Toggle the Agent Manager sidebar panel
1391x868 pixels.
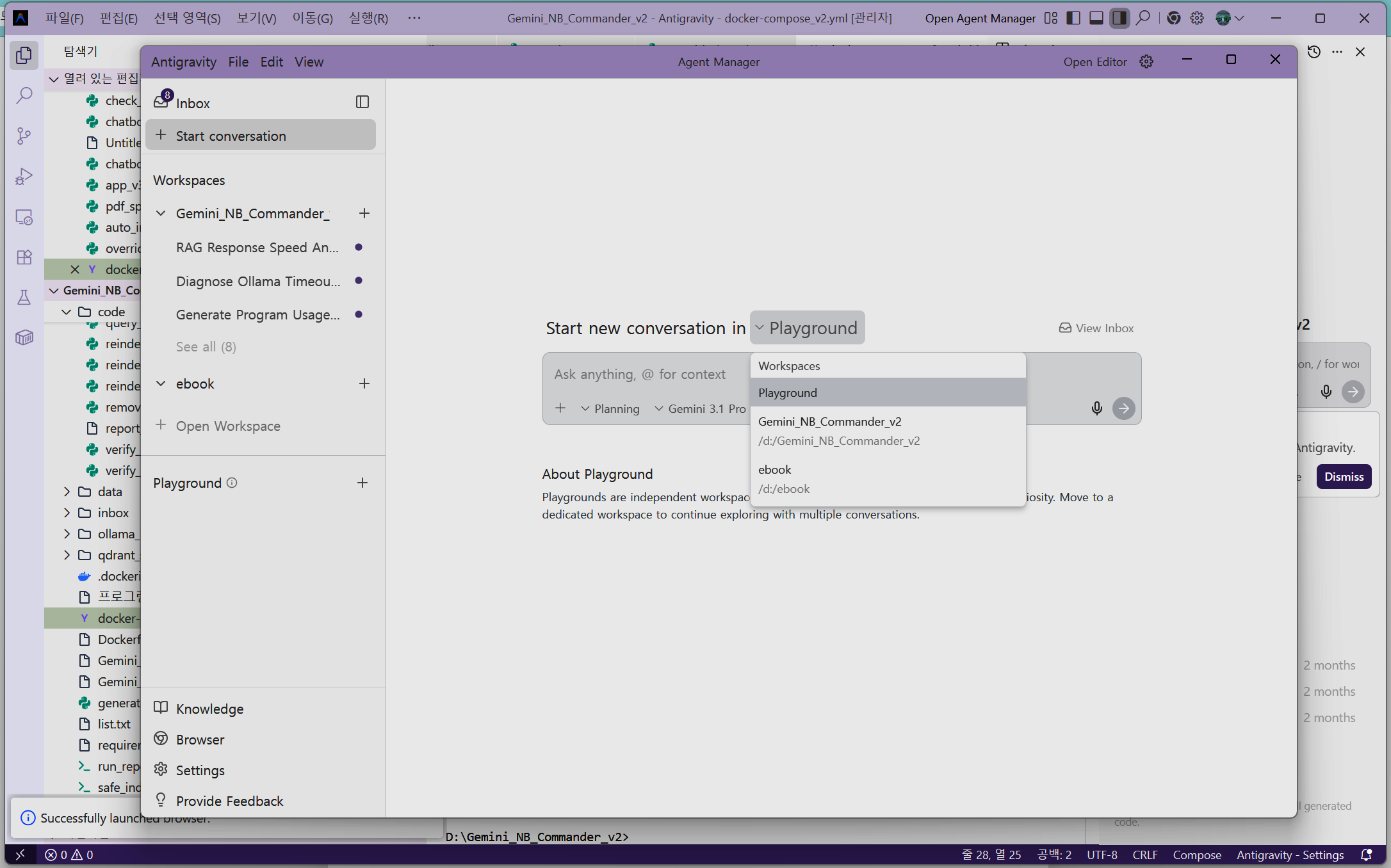(362, 102)
